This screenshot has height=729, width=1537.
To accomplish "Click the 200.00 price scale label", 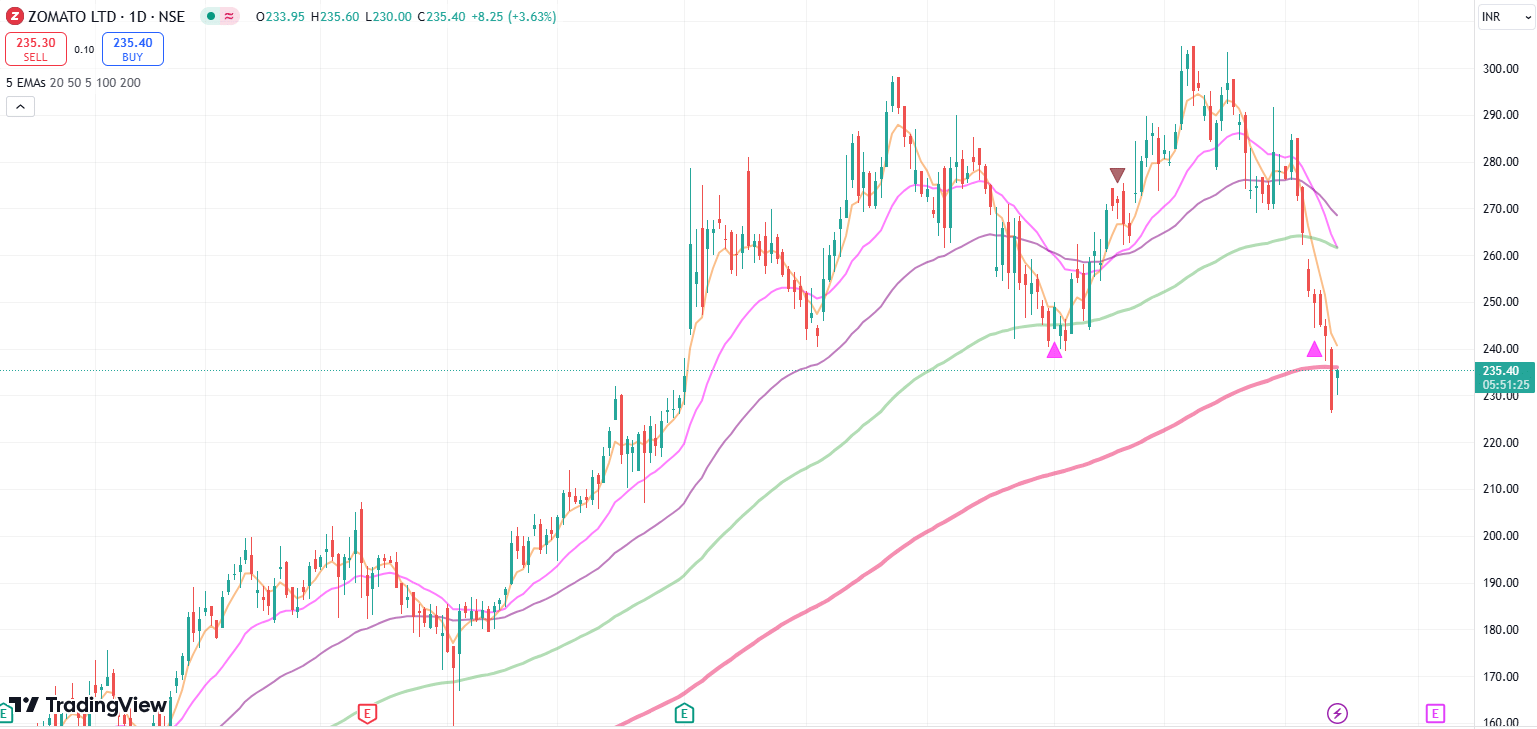I will 1501,536.
